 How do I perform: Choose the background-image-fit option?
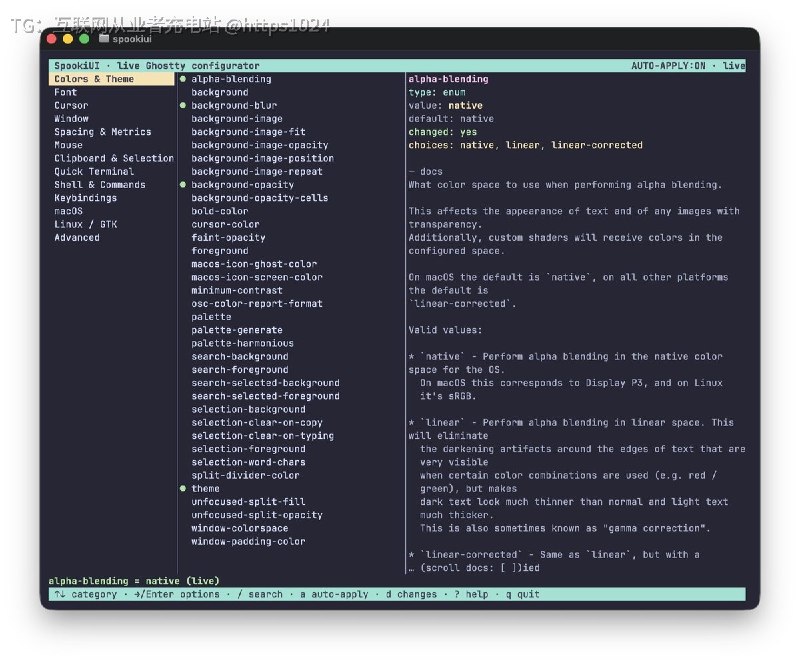coord(248,132)
